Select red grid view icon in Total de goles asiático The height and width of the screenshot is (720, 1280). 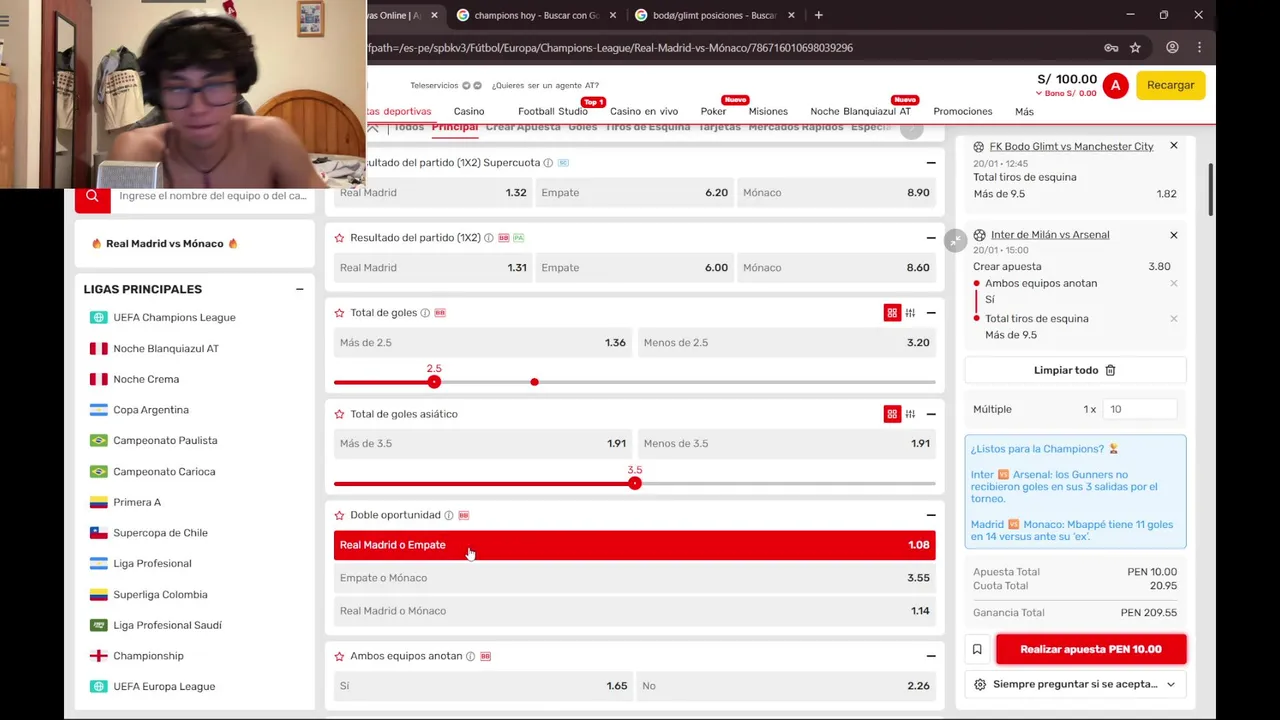point(892,414)
